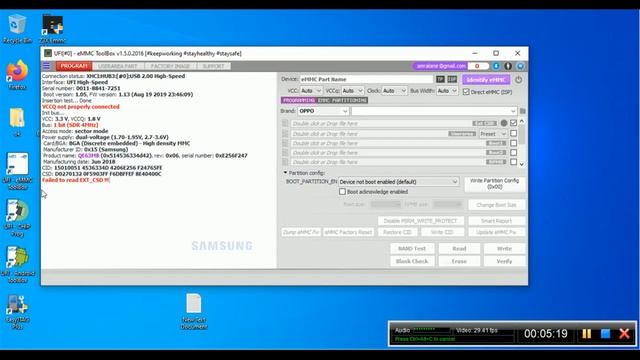Click the file list scroll up arrow
Screen dimensions: 640x360
(x=522, y=122)
